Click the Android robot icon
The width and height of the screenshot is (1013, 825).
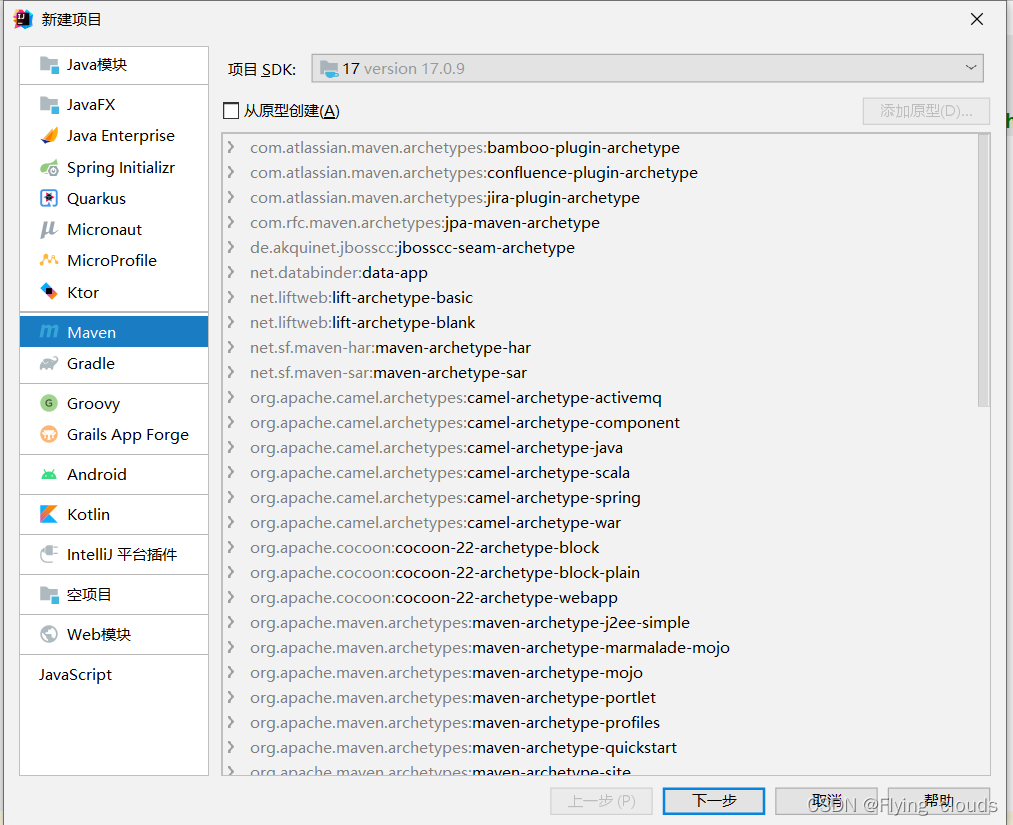(x=49, y=474)
